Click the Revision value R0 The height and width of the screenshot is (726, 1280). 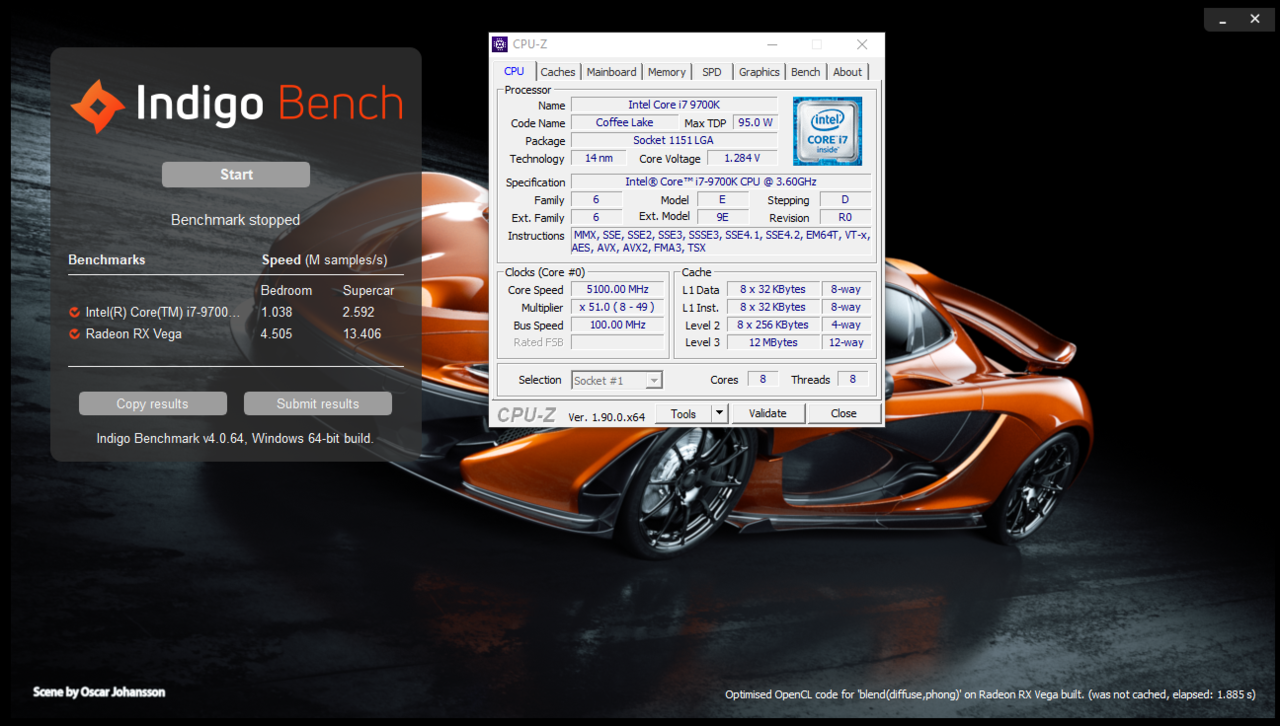845,218
